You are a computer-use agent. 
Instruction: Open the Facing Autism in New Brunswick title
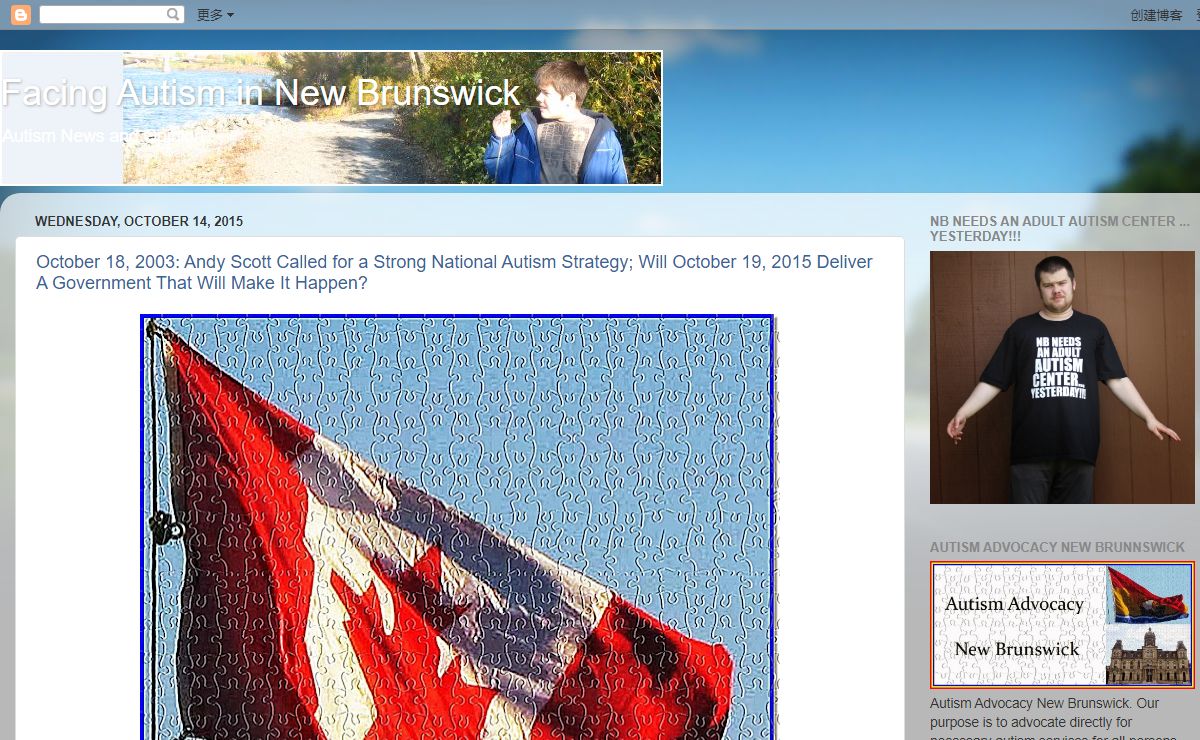coord(261,93)
